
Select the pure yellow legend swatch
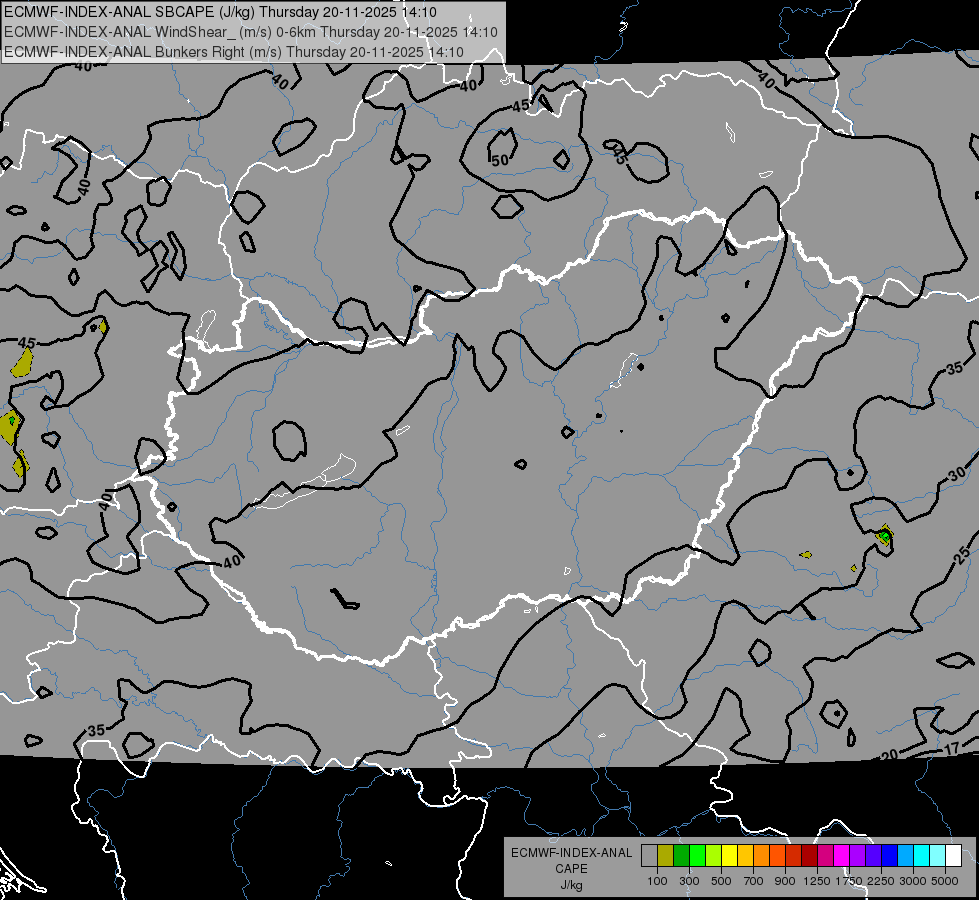pos(730,856)
